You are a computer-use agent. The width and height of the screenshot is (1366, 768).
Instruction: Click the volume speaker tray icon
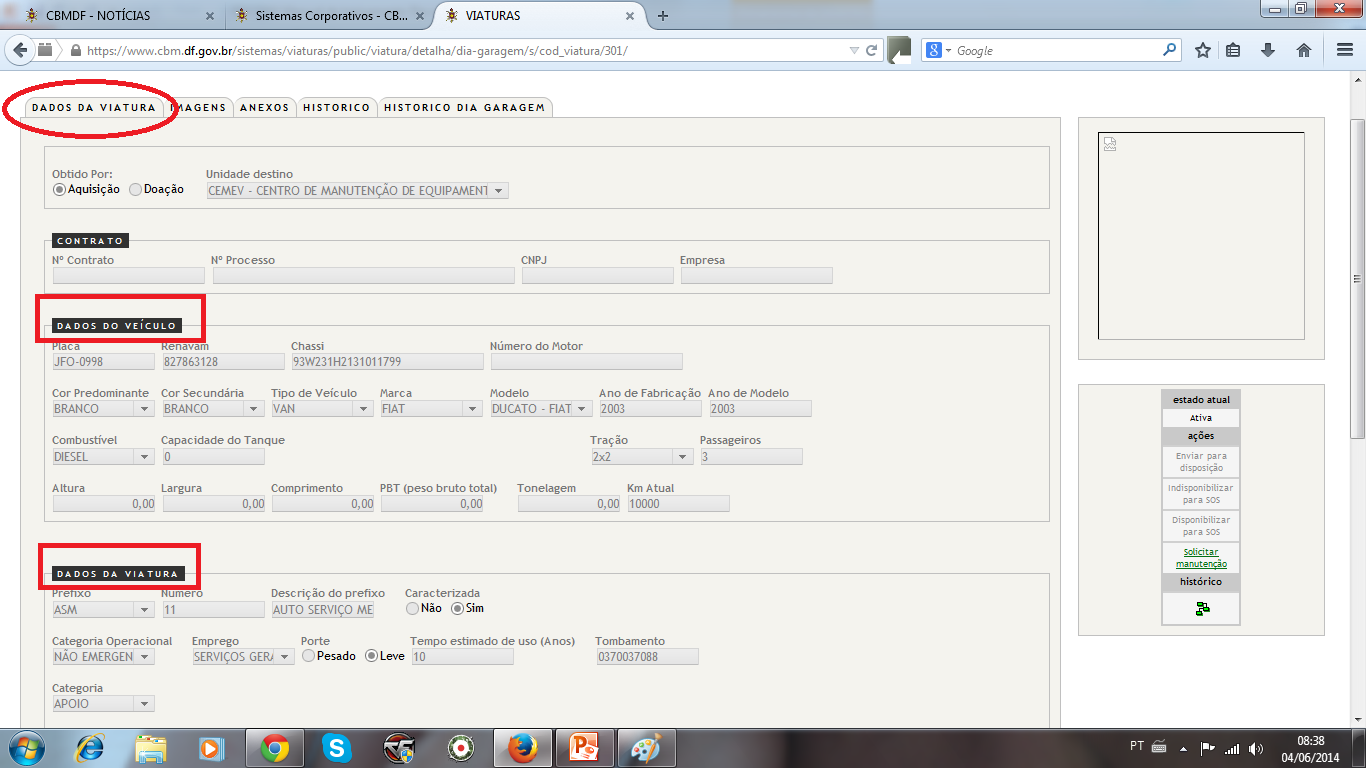[1256, 748]
